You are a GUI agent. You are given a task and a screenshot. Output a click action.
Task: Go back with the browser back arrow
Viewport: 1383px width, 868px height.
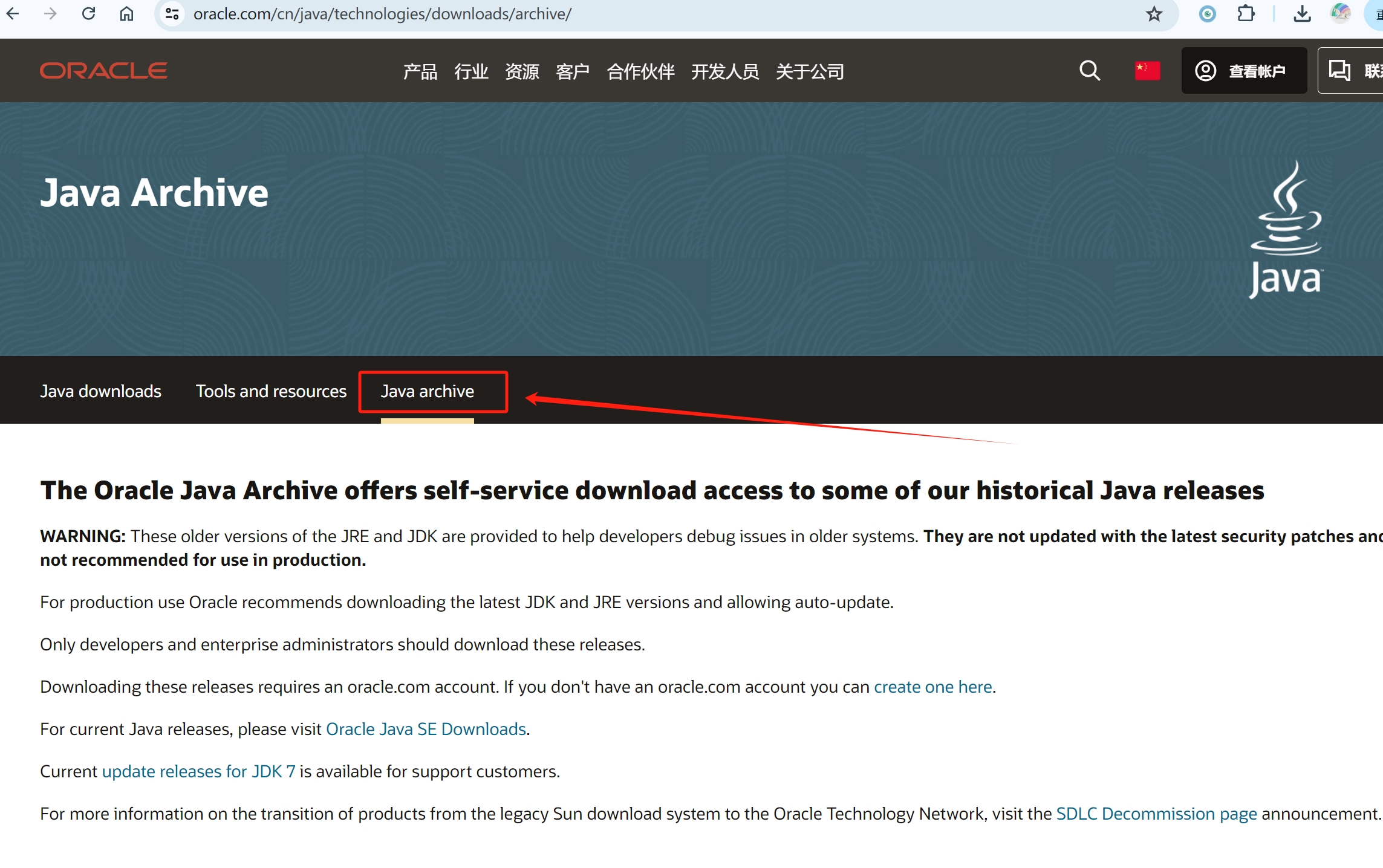tap(13, 13)
